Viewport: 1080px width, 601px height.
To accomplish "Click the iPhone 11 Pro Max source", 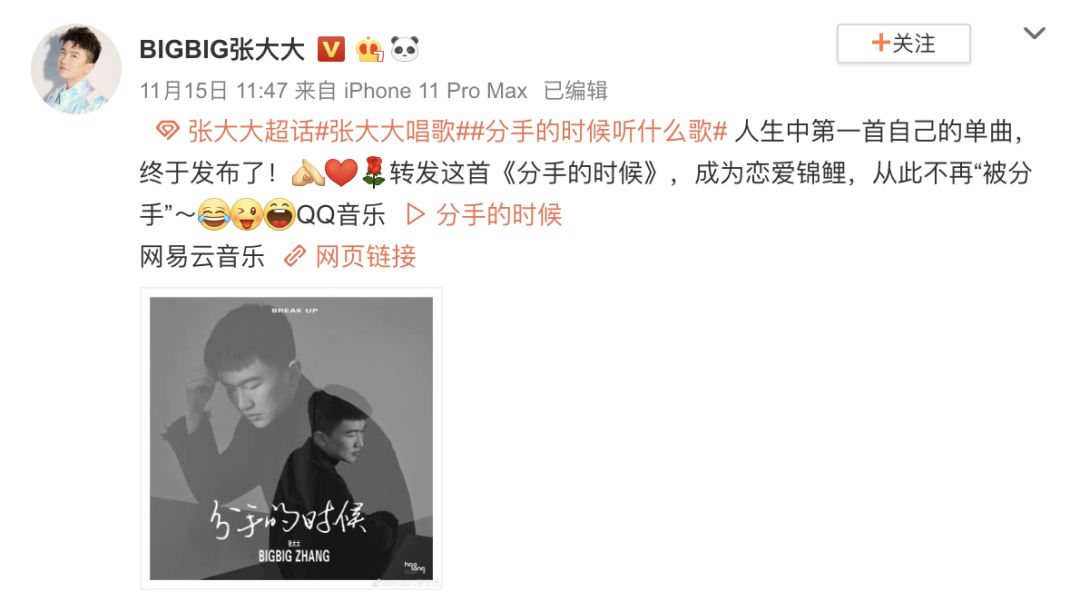I will [x=435, y=90].
